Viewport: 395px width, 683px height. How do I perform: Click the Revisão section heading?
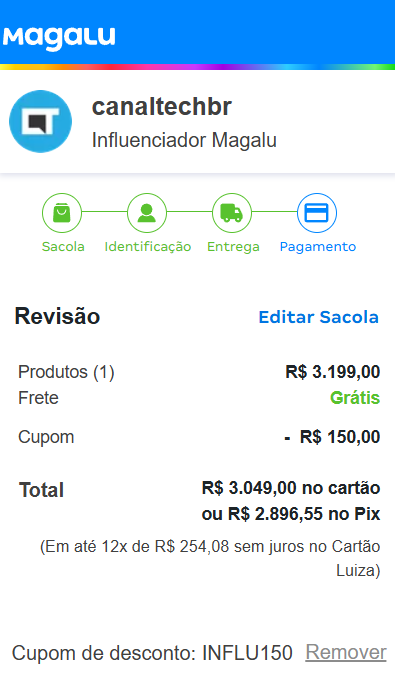[x=57, y=316]
